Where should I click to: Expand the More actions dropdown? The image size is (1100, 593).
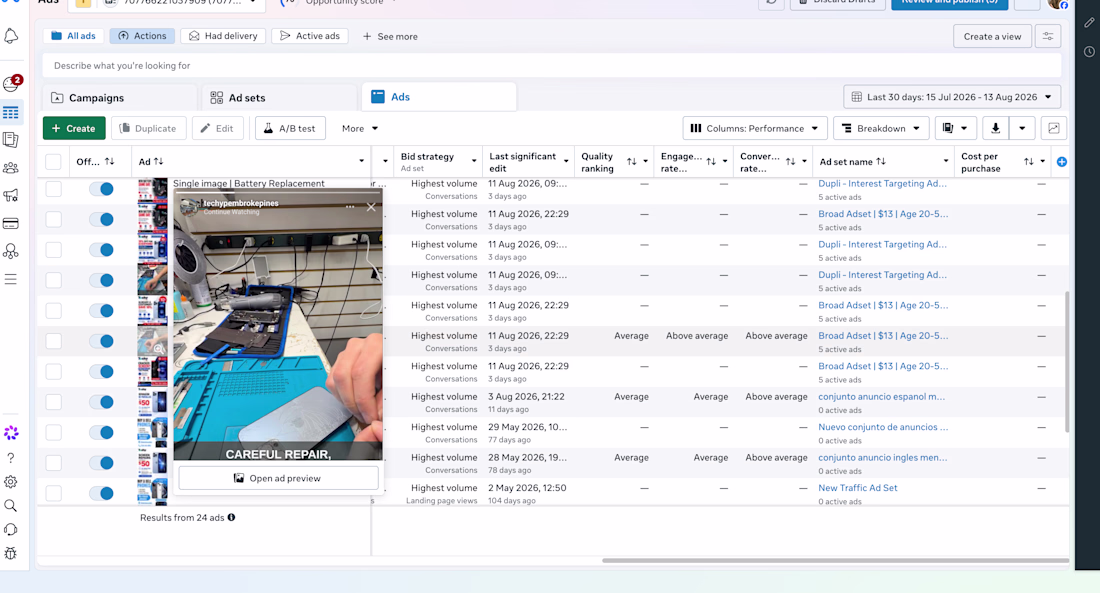point(360,128)
